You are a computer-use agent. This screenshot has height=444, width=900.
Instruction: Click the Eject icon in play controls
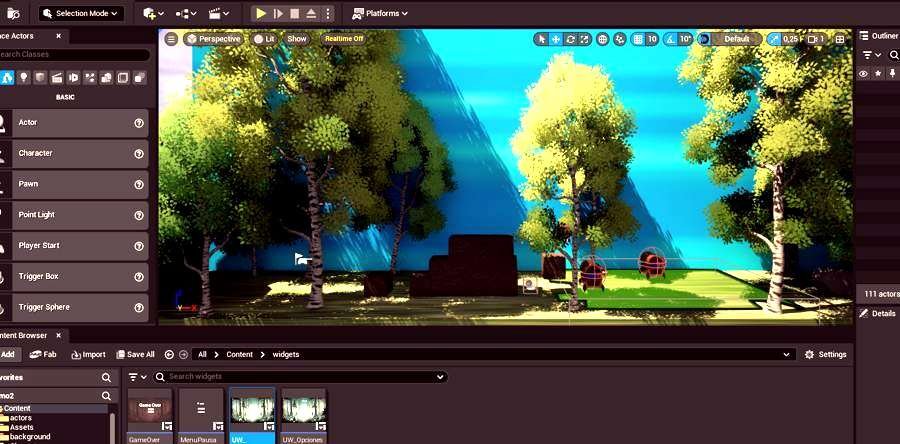pyautogui.click(x=310, y=14)
